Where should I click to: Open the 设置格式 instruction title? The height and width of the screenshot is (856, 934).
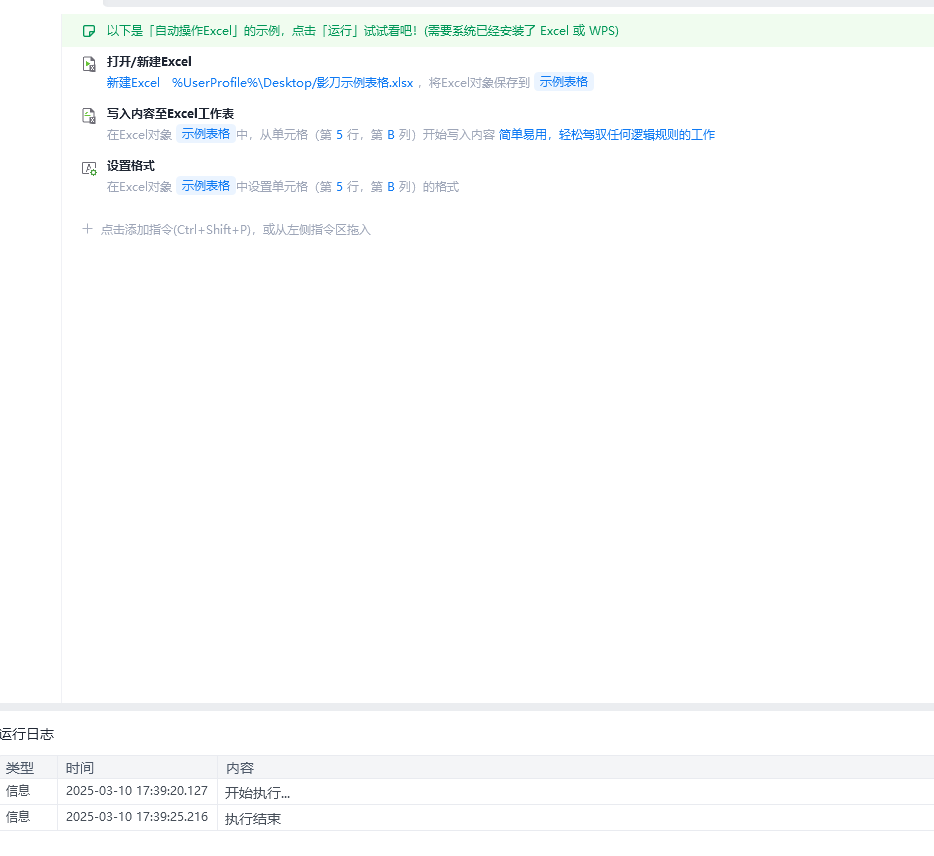[x=130, y=166]
